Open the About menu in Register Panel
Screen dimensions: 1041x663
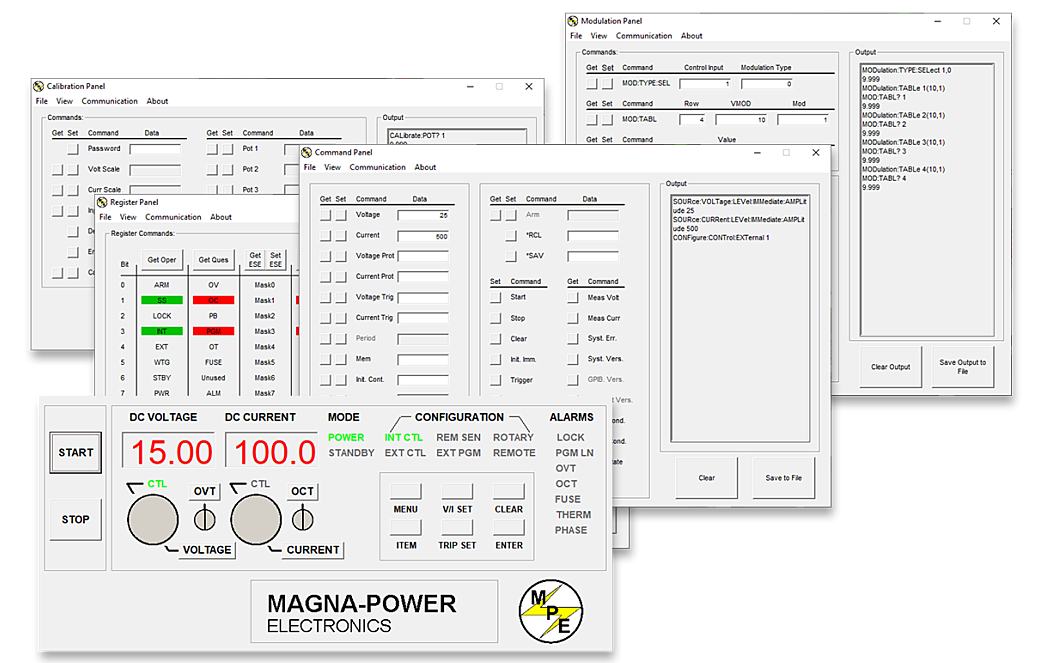(221, 217)
